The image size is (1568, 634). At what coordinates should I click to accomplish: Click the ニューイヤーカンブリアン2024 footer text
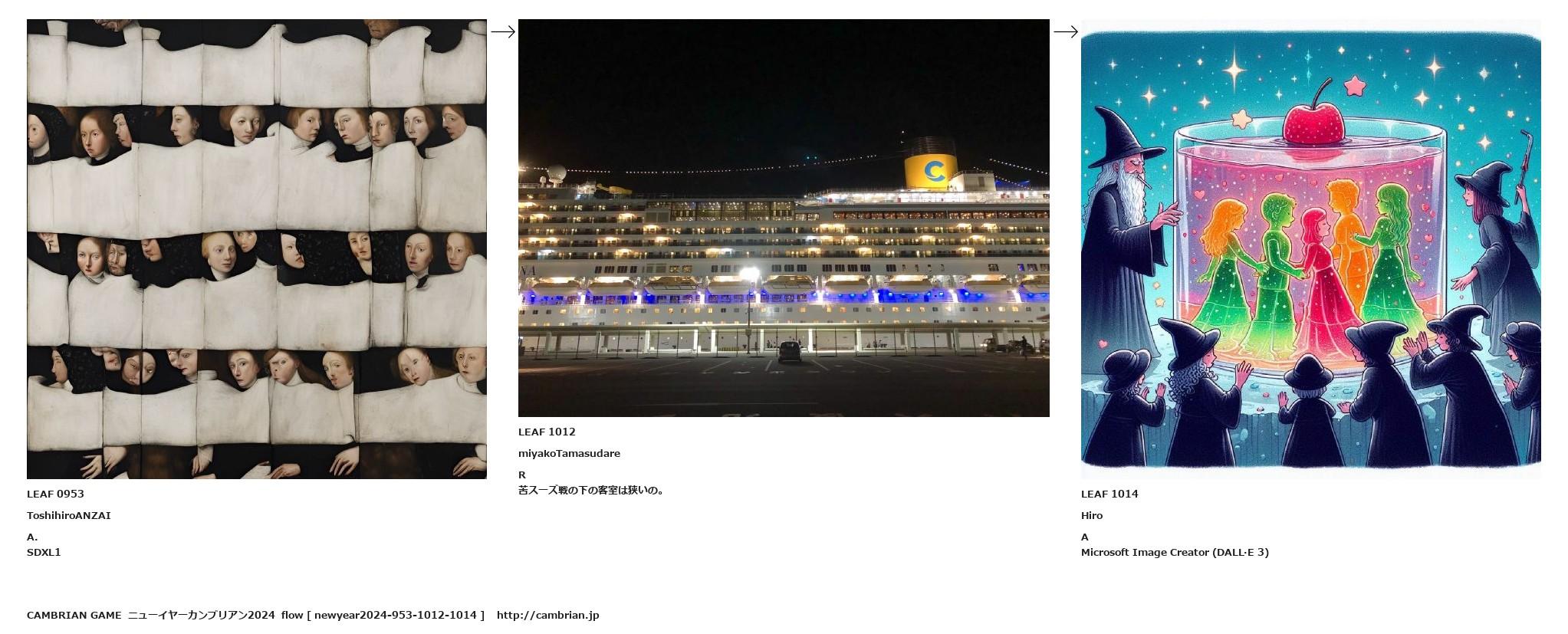tap(202, 615)
